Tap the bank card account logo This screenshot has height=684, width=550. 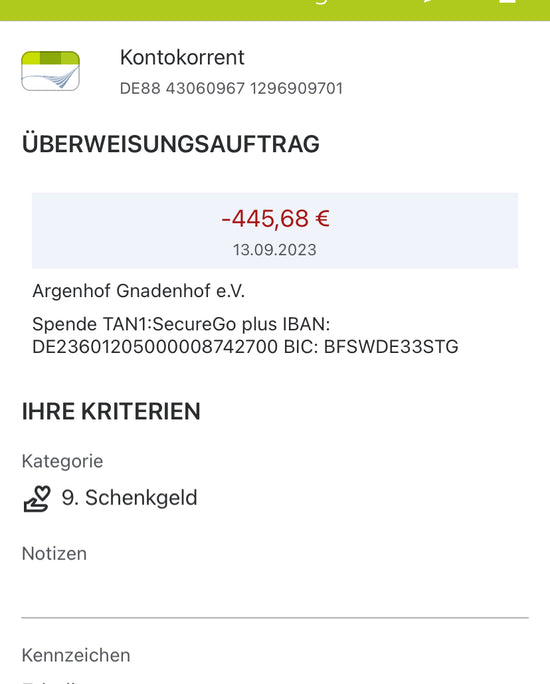(x=51, y=71)
